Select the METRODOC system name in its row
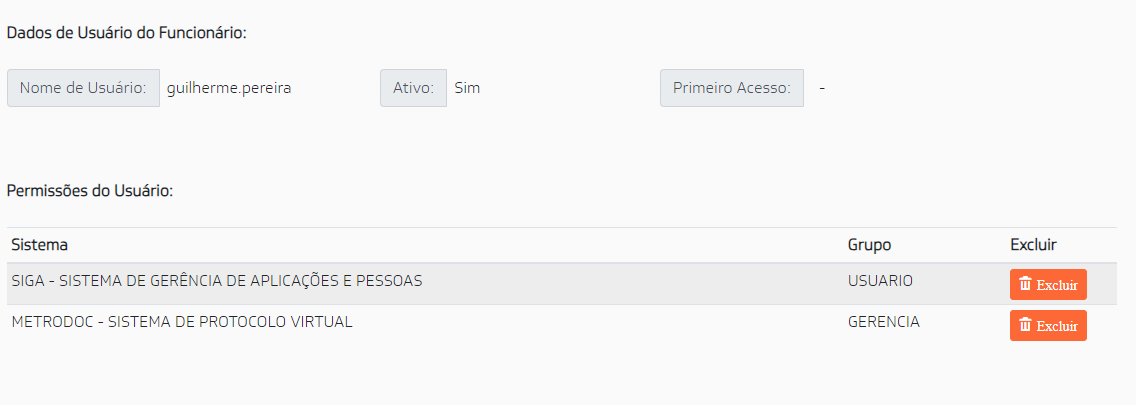Viewport: 1136px width, 405px height. (182, 322)
